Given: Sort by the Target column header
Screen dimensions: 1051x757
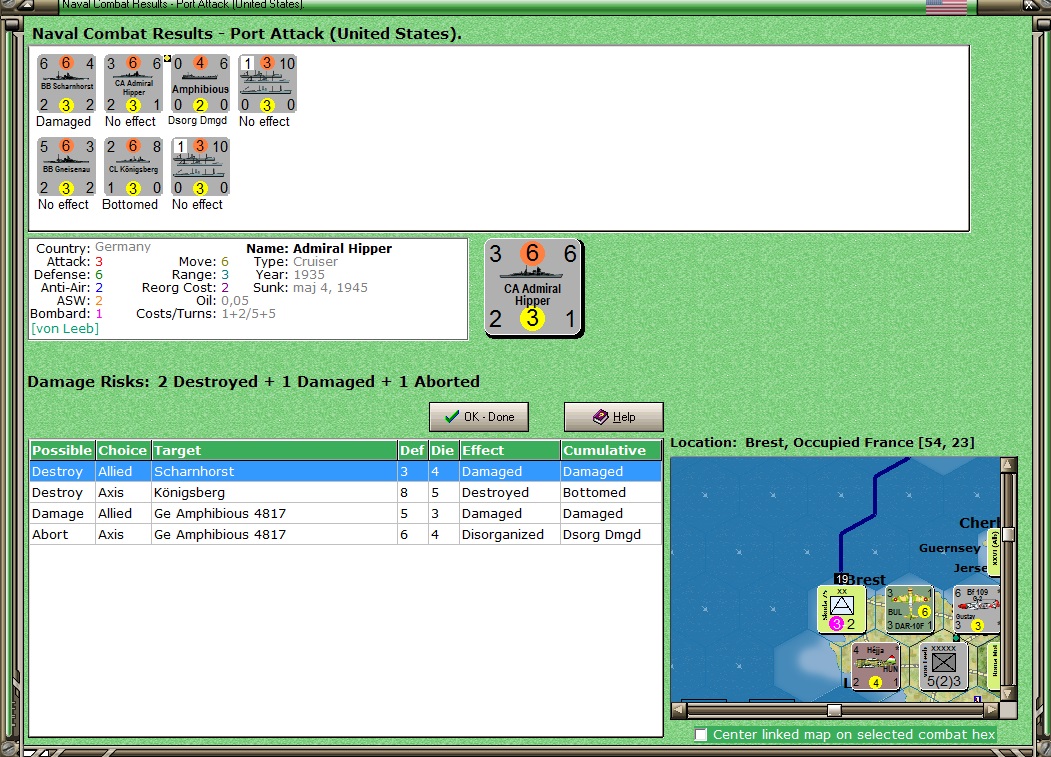Looking at the screenshot, I should click(274, 451).
